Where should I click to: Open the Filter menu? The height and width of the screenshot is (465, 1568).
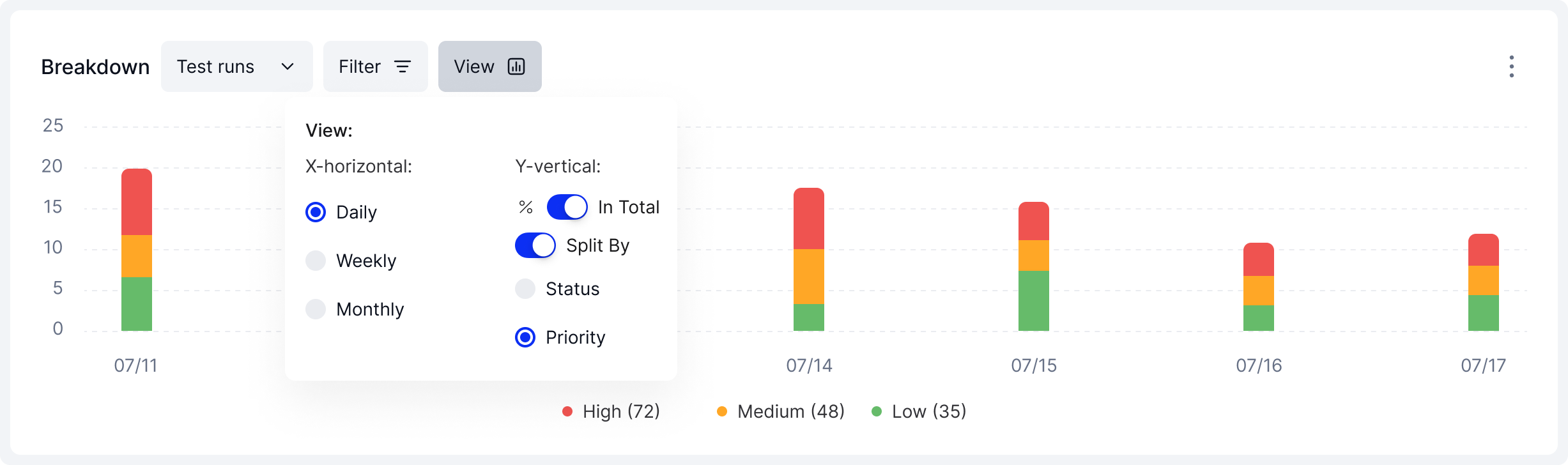click(x=375, y=66)
